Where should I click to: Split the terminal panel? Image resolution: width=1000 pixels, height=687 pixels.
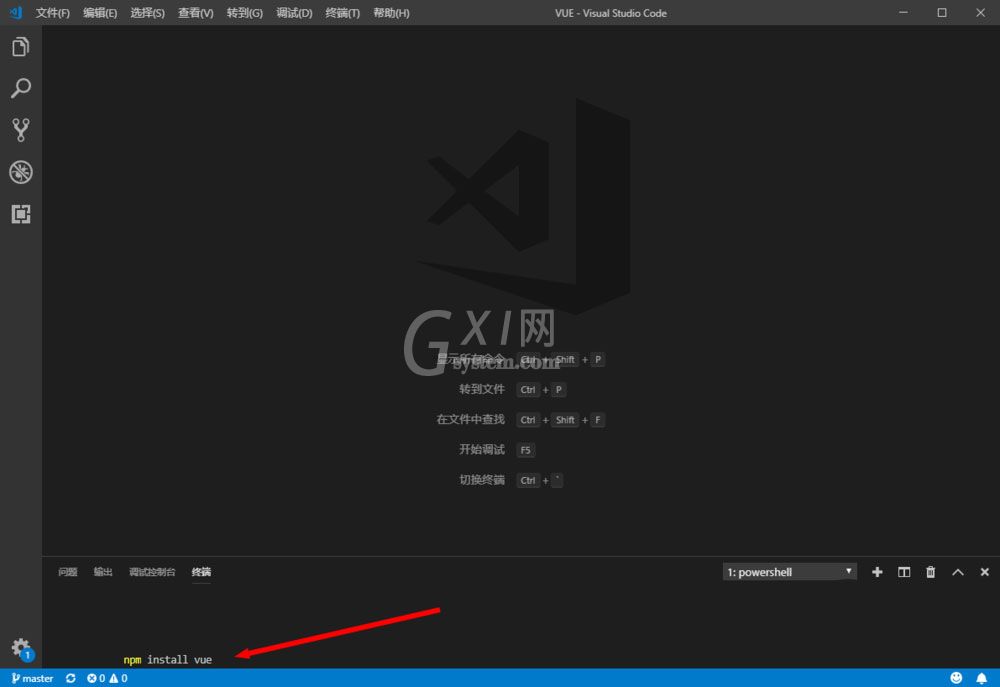tap(904, 572)
